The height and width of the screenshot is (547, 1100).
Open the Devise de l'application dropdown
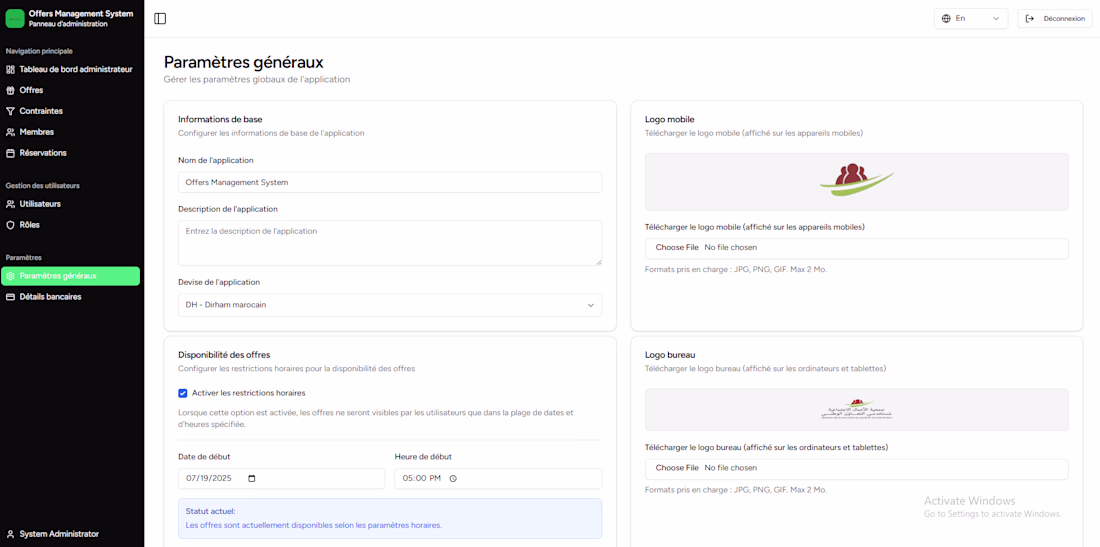coord(390,305)
